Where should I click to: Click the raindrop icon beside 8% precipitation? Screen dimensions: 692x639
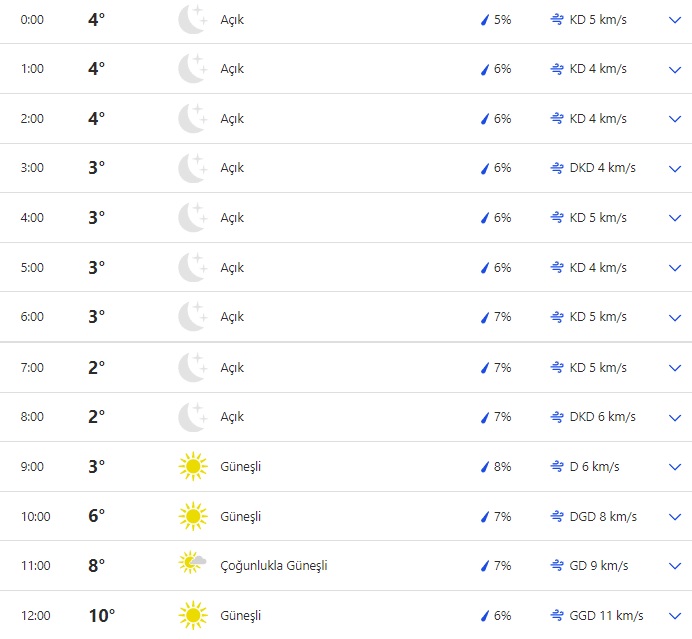[x=485, y=467]
